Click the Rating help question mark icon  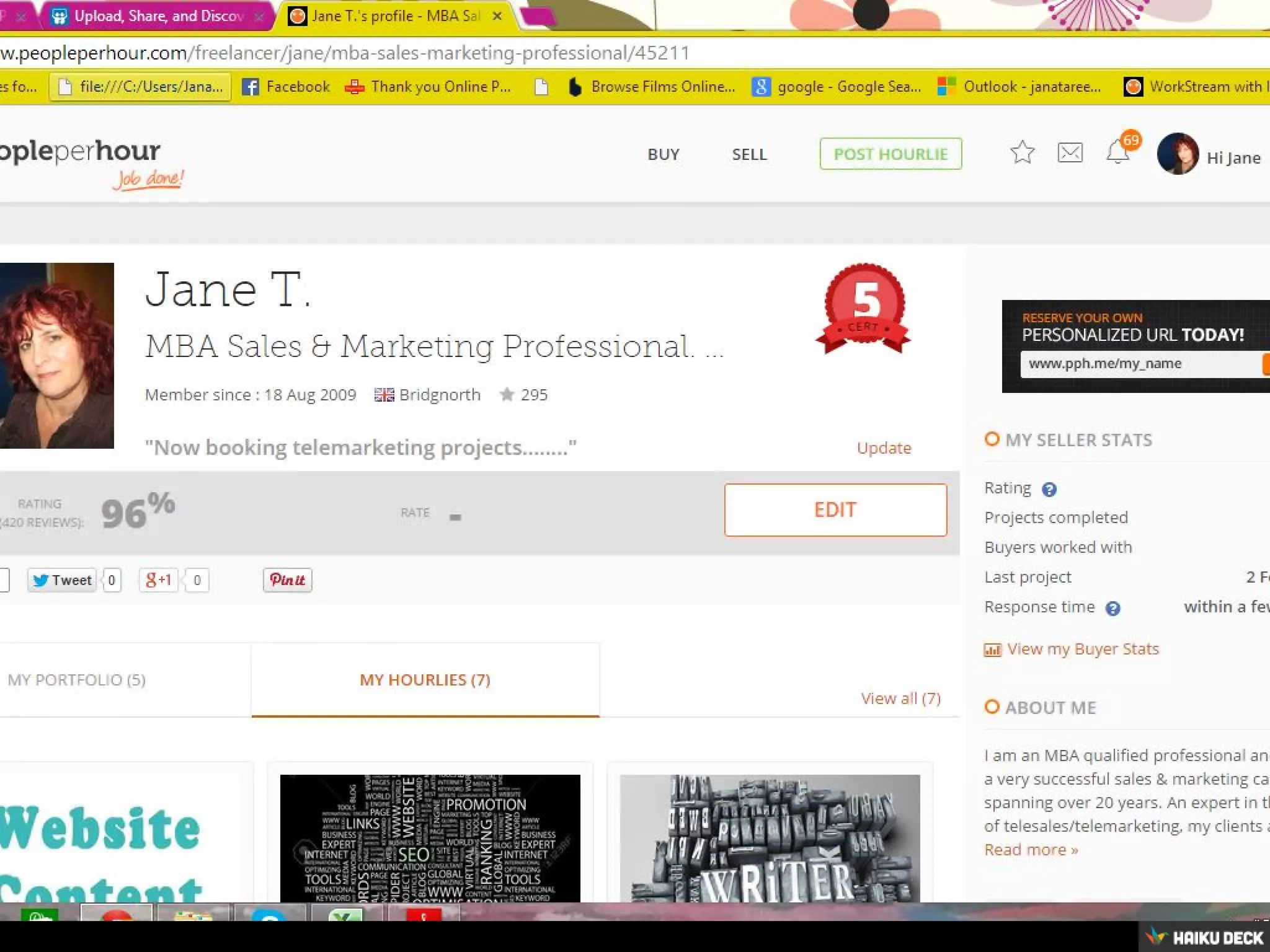point(1049,490)
